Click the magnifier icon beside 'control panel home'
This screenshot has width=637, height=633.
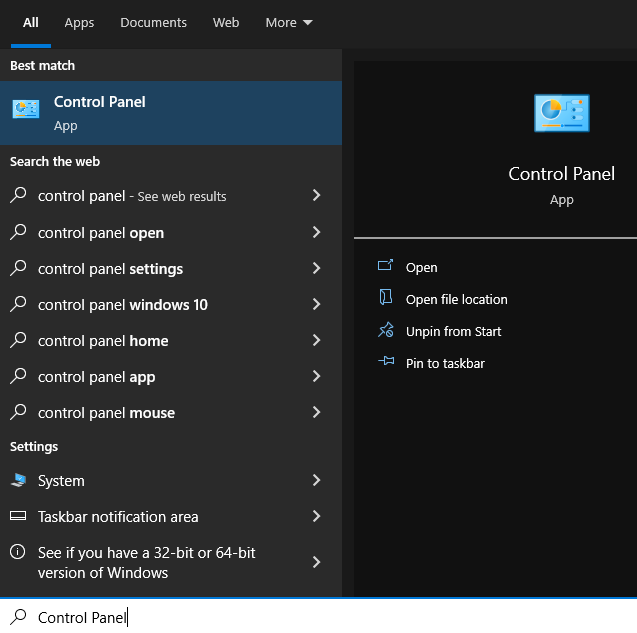click(x=18, y=340)
